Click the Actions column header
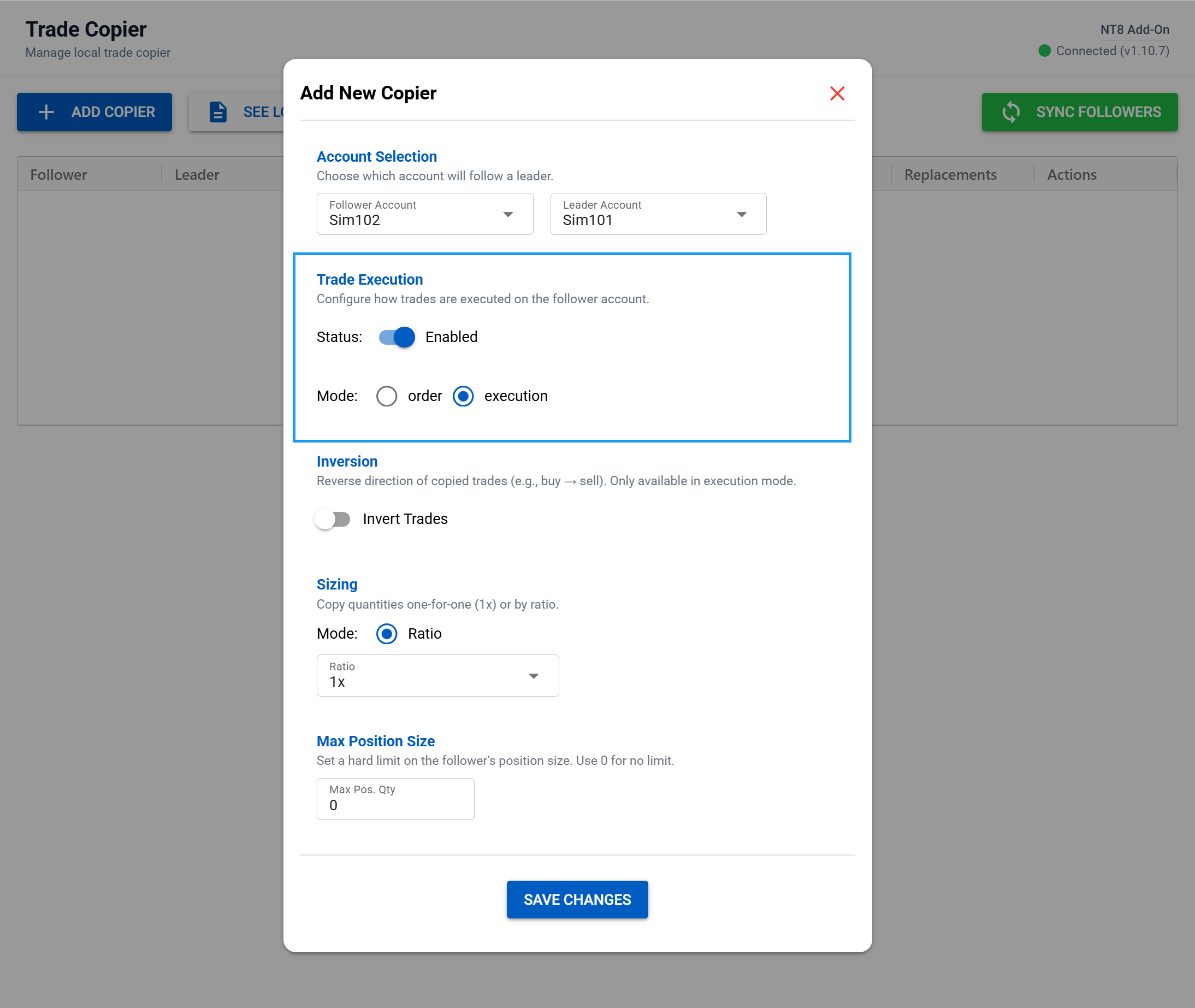 [1072, 175]
